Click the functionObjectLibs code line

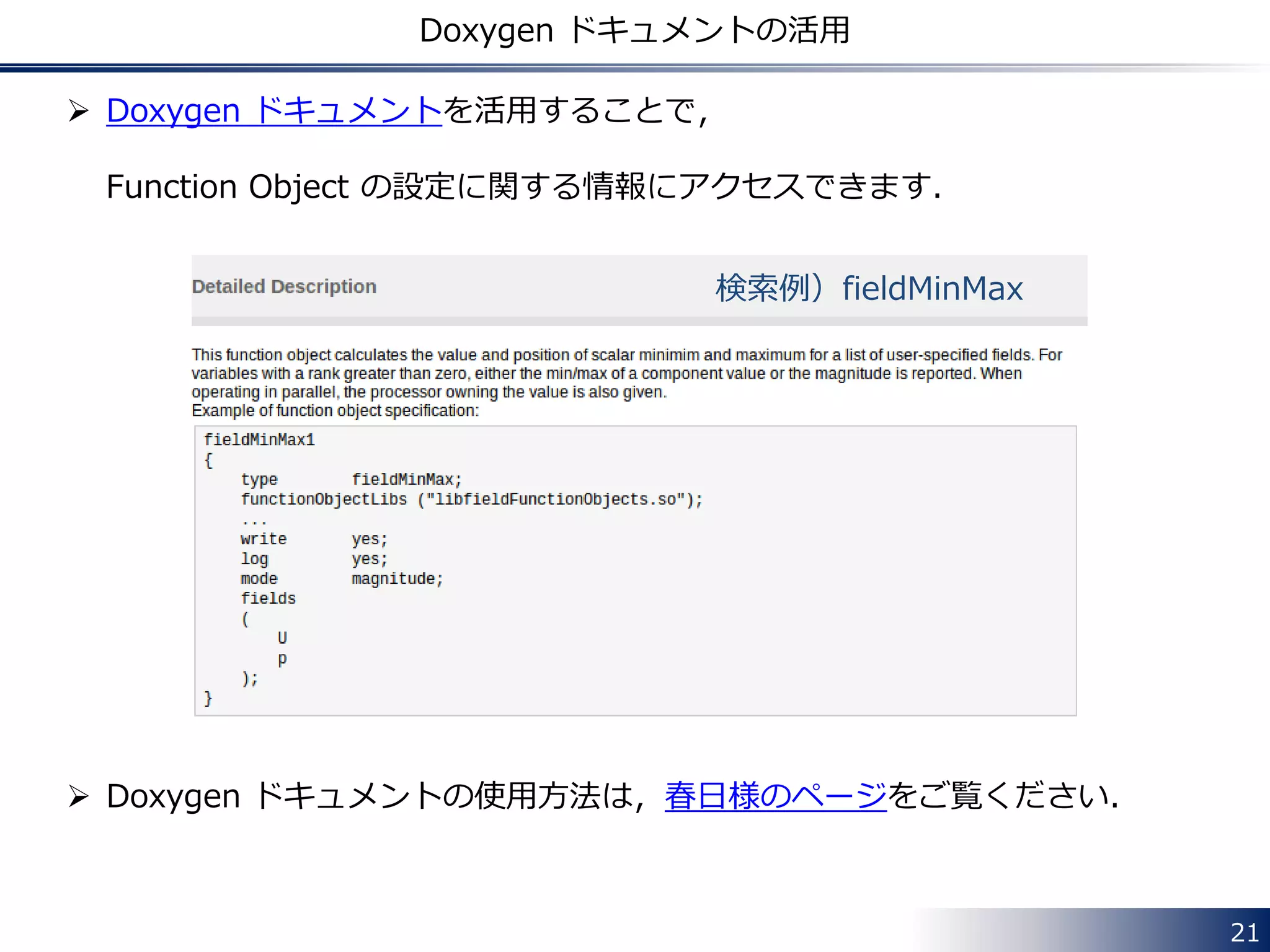click(x=471, y=500)
